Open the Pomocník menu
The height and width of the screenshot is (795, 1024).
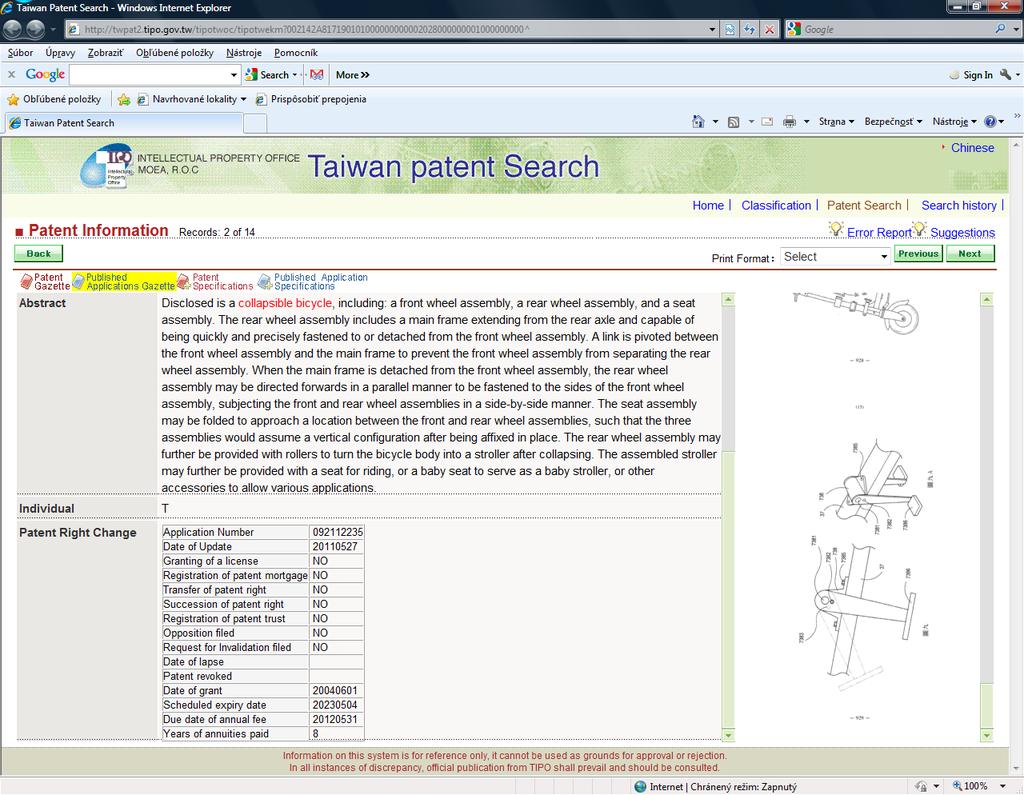pyautogui.click(x=296, y=53)
